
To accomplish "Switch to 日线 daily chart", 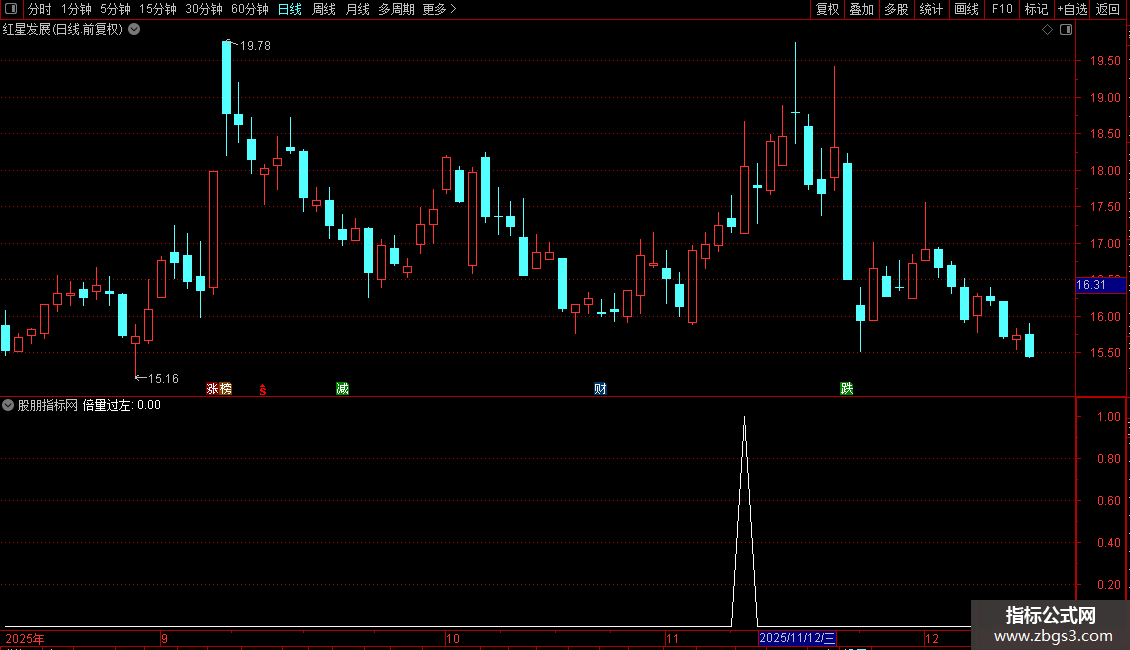I will [290, 9].
